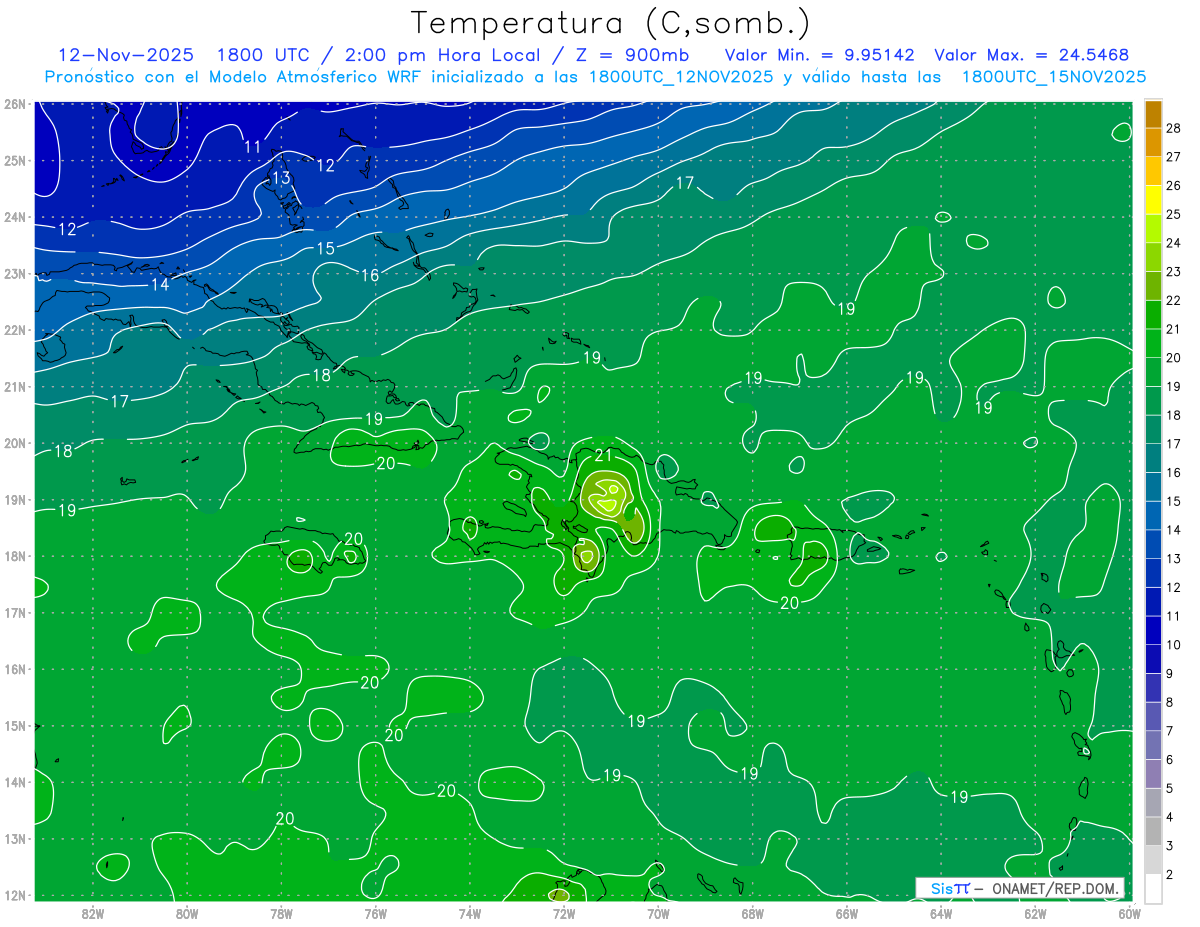Screen dimensions: 1200x927
Task: Select the pressure level "Z = 900mb"
Action: tap(634, 55)
